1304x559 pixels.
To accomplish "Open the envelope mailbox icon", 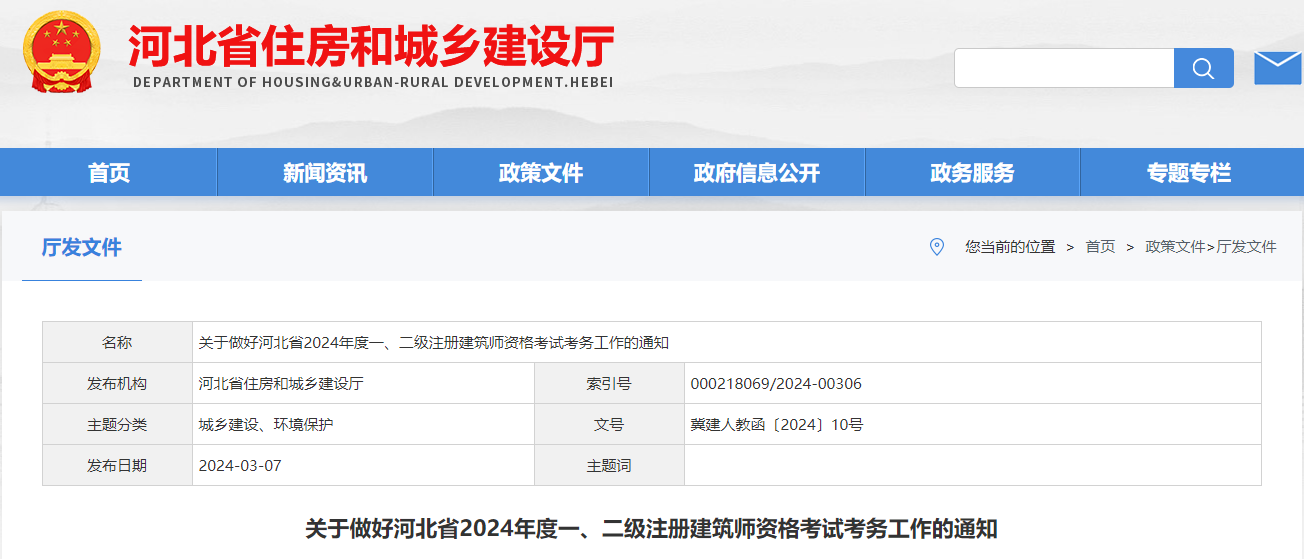I will 1277,68.
